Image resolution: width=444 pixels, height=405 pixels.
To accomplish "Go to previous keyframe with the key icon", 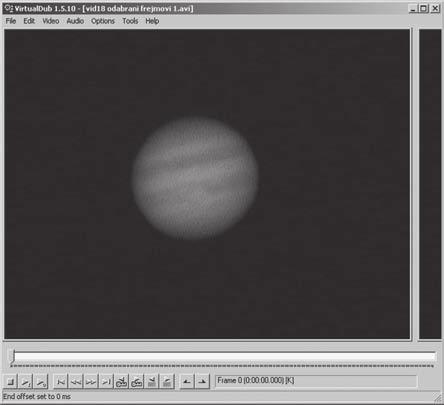I will coord(121,381).
